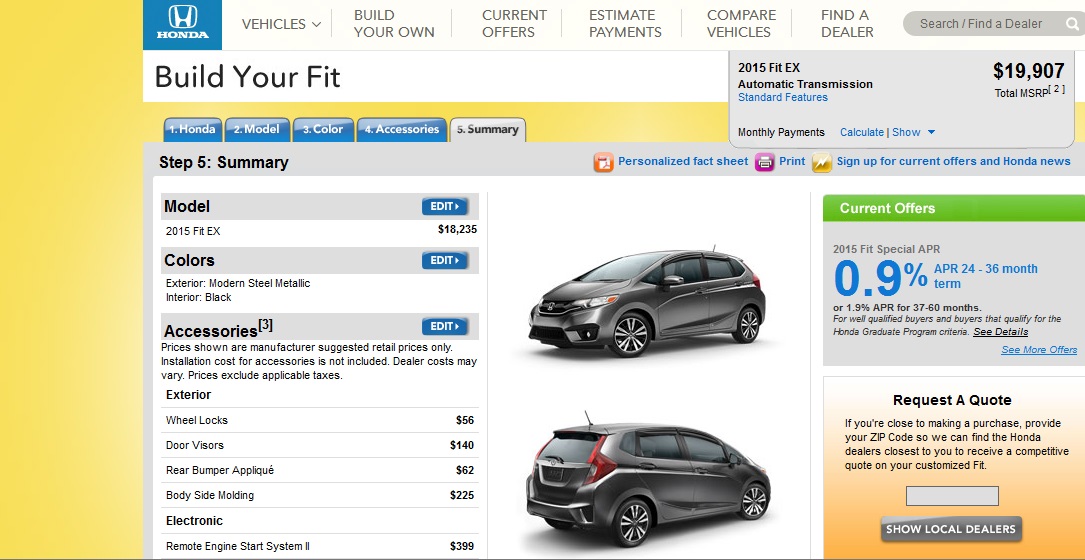1085x560 pixels.
Task: Click Show Local Dealers button
Action: 951,529
